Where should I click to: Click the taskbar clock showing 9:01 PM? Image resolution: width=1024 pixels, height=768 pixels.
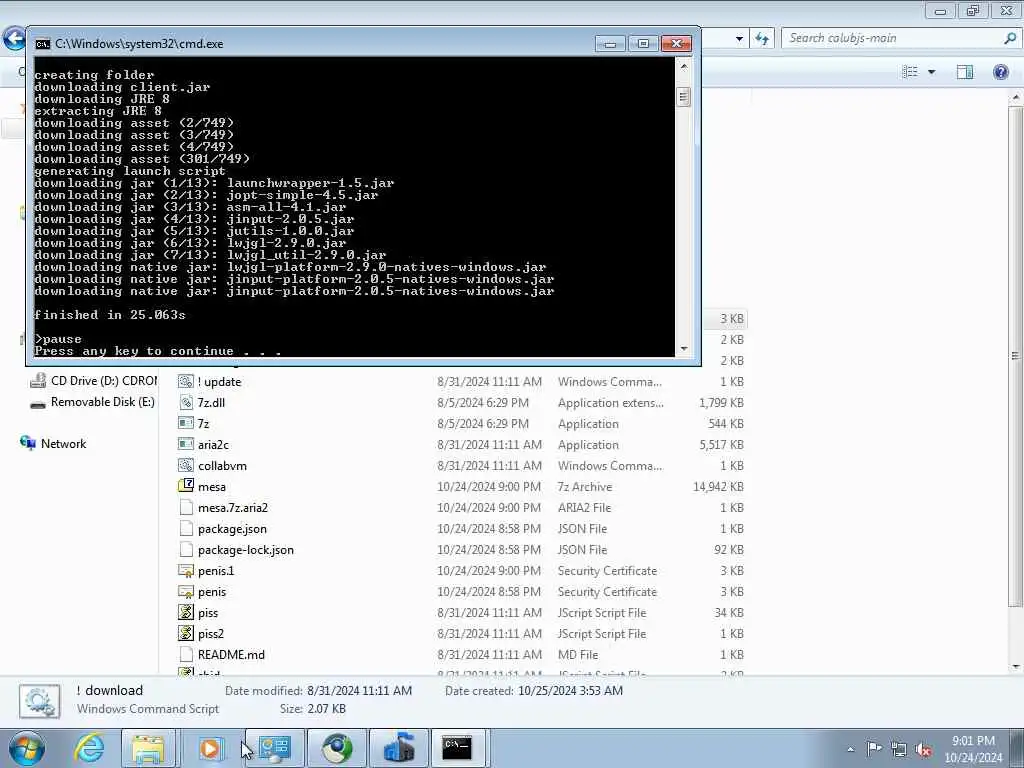click(973, 749)
